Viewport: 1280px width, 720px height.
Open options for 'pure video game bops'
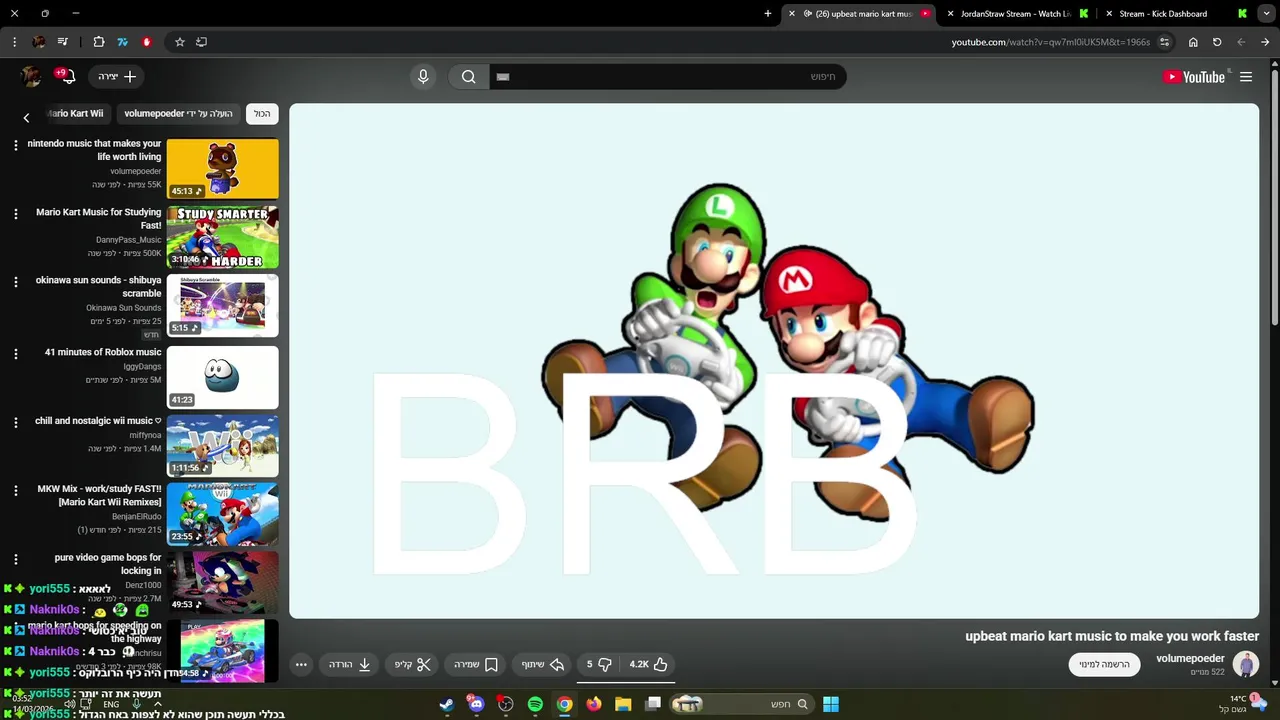(x=15, y=559)
